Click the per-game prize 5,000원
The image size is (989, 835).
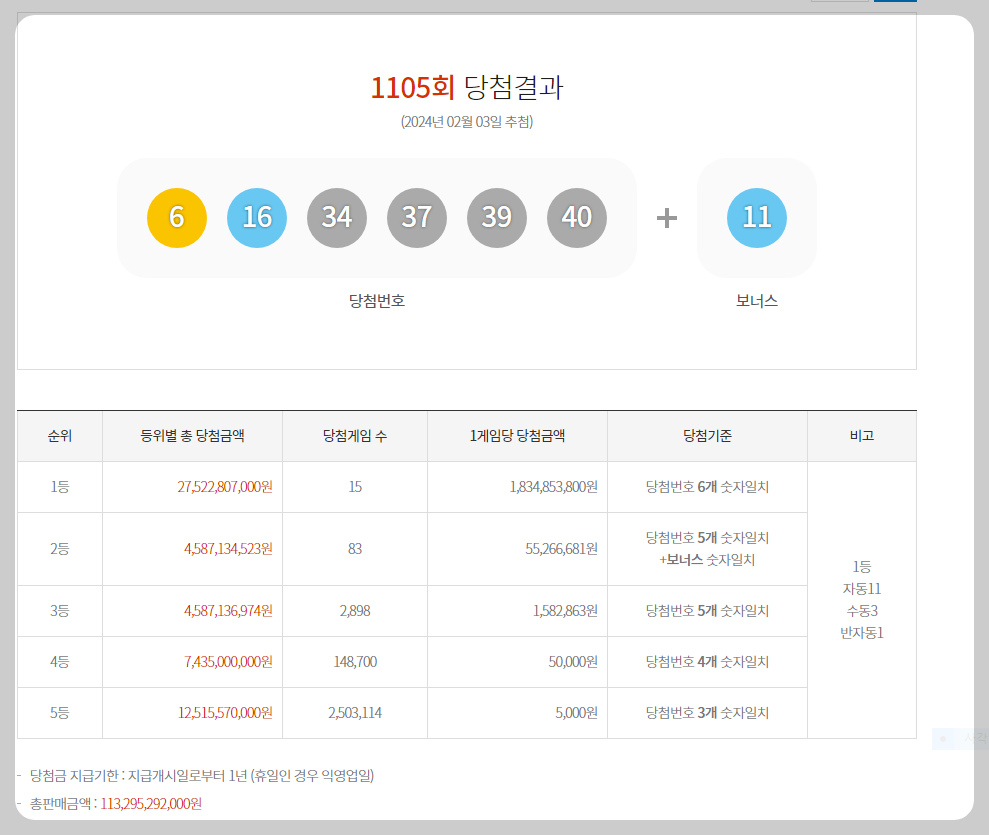[576, 713]
